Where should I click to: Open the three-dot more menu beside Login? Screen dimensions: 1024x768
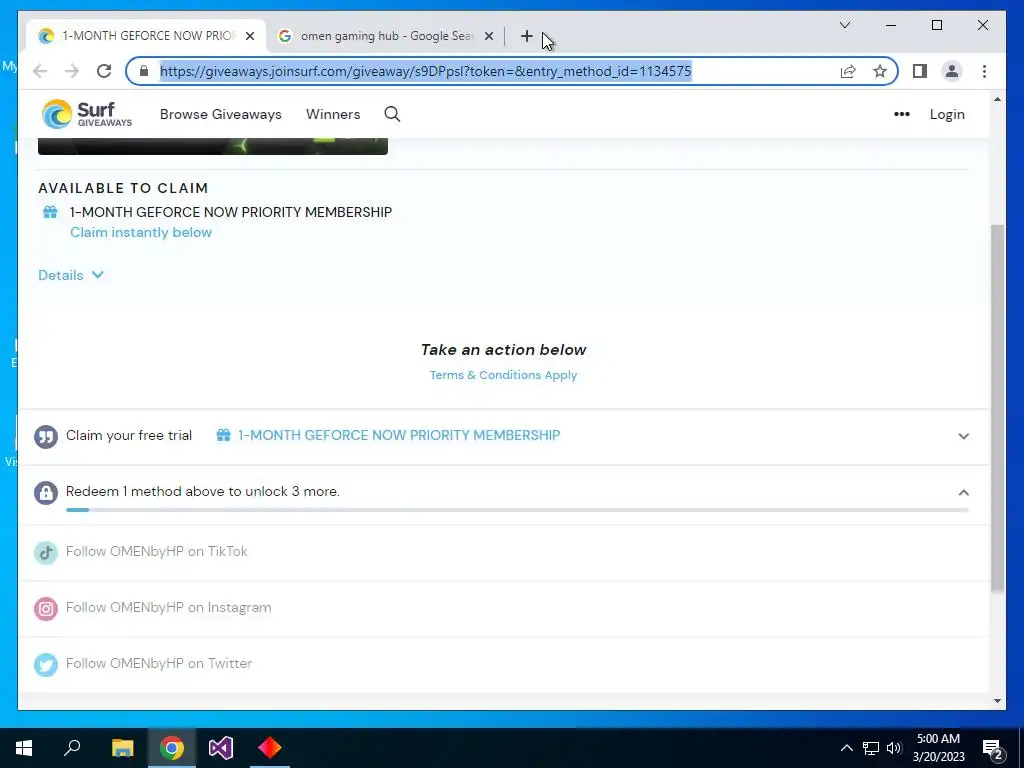coord(902,114)
